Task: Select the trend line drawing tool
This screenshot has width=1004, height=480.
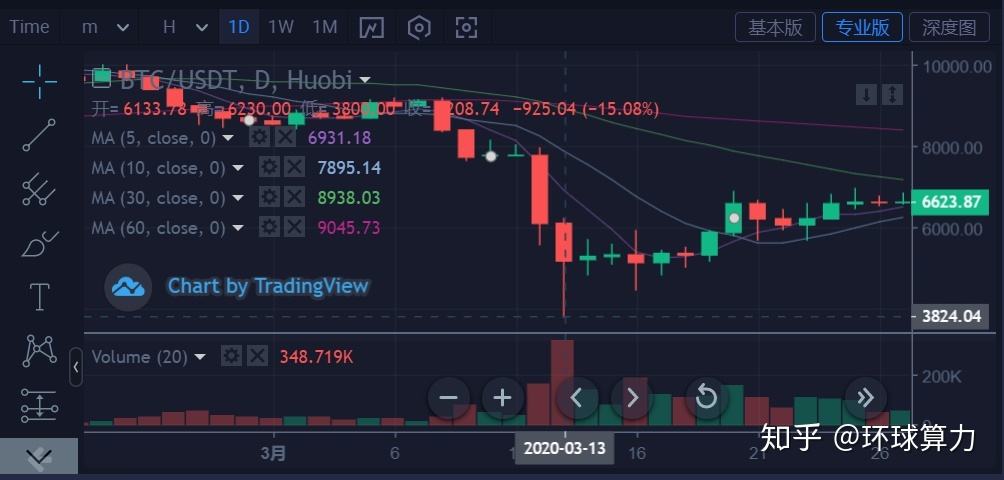Action: (x=40, y=135)
